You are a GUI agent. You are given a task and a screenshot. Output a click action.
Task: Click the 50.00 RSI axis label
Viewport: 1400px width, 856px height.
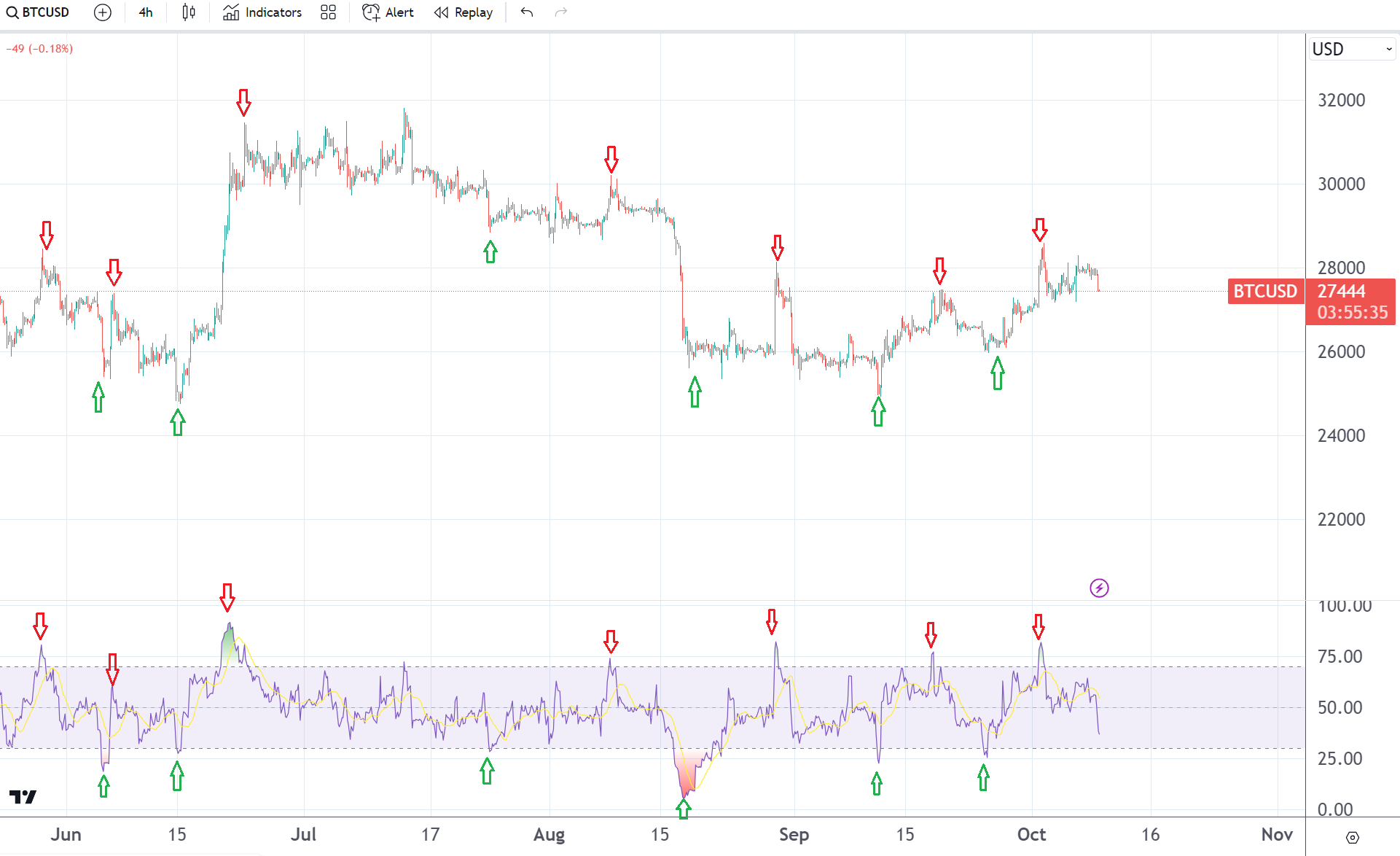(x=1340, y=708)
